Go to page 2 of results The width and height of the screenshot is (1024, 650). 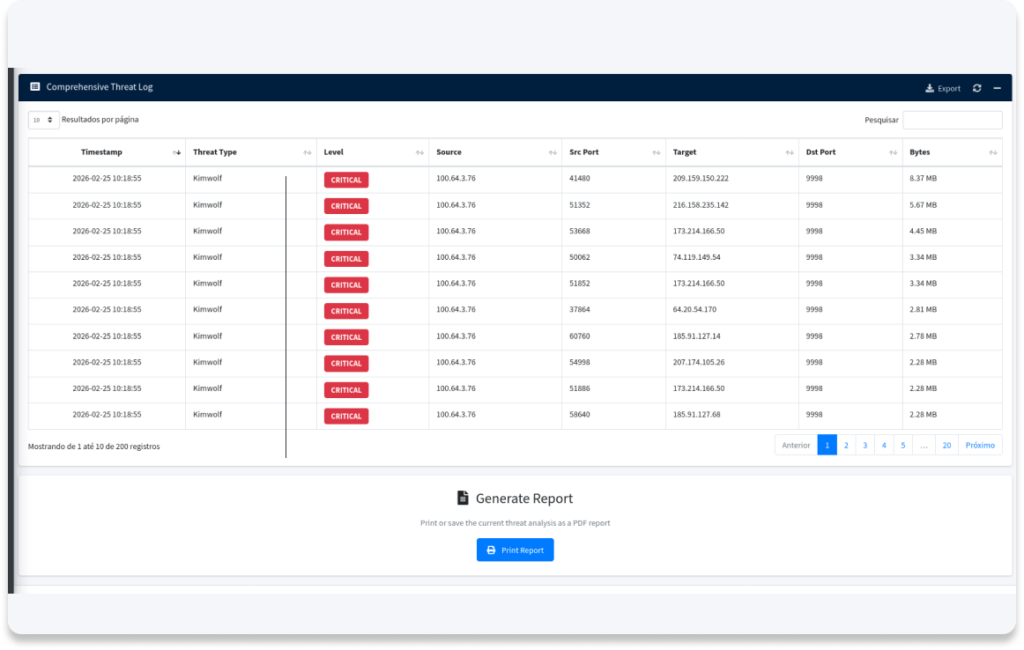(846, 445)
